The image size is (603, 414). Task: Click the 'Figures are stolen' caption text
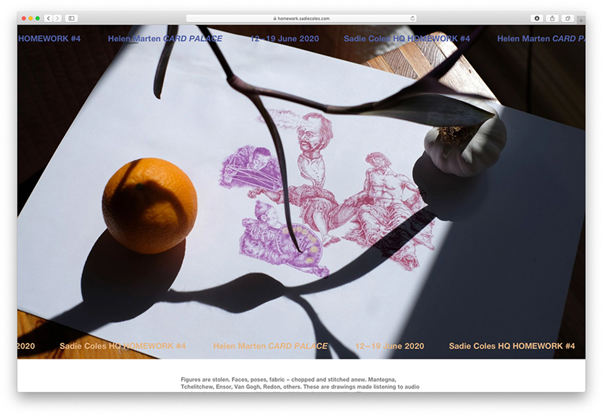click(301, 384)
